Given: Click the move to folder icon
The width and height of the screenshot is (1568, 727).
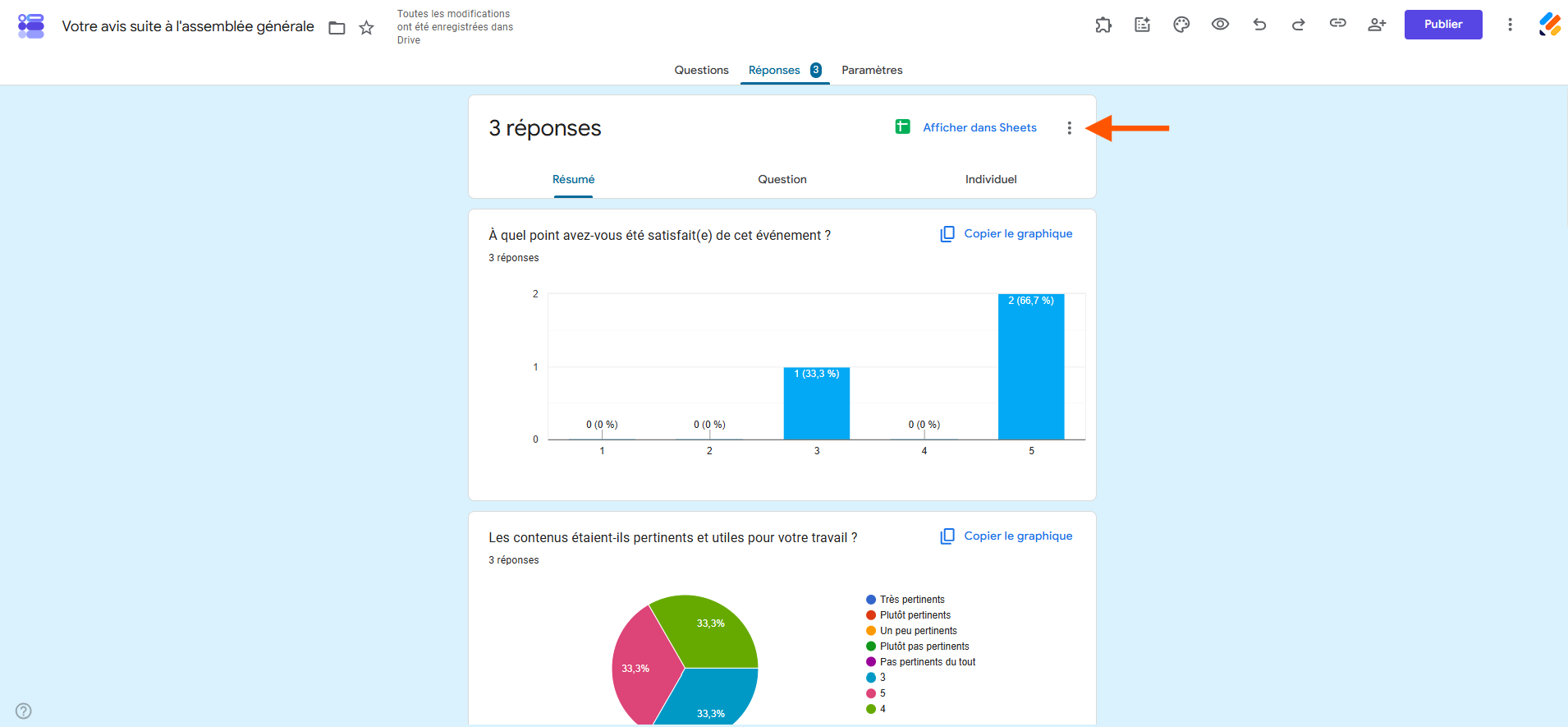Looking at the screenshot, I should tap(337, 28).
